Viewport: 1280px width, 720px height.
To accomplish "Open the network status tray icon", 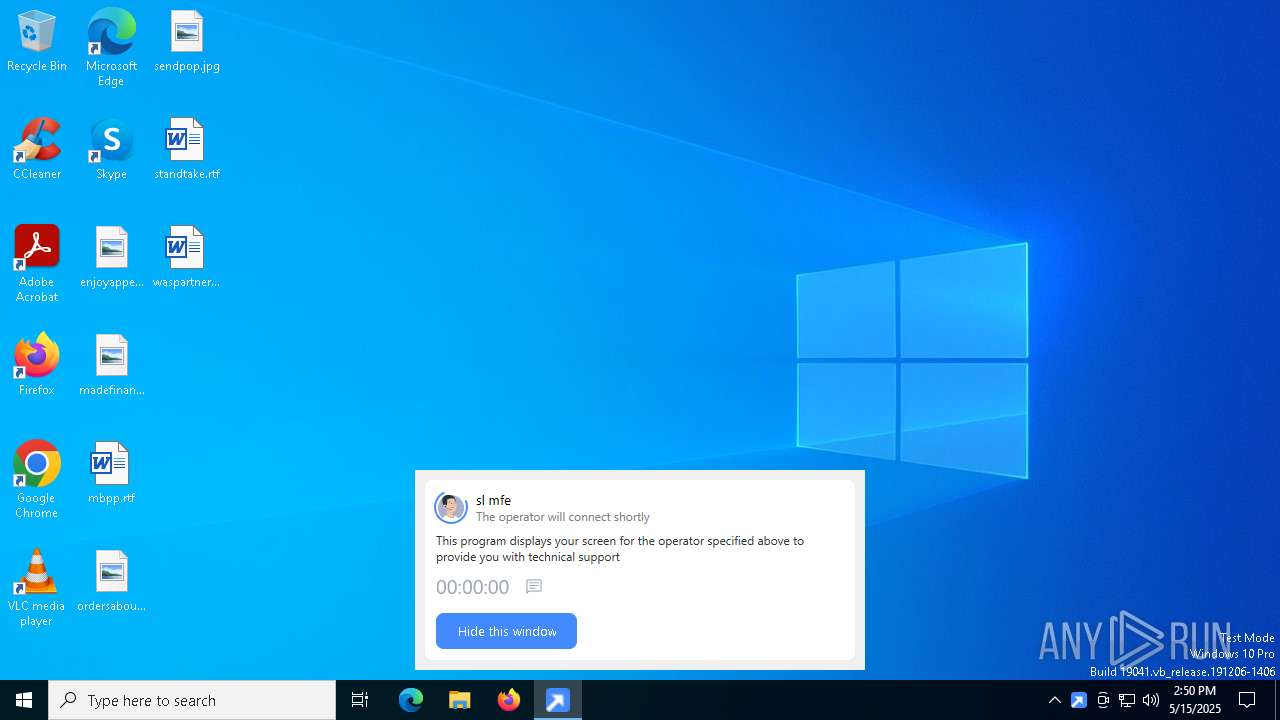I will 1127,700.
